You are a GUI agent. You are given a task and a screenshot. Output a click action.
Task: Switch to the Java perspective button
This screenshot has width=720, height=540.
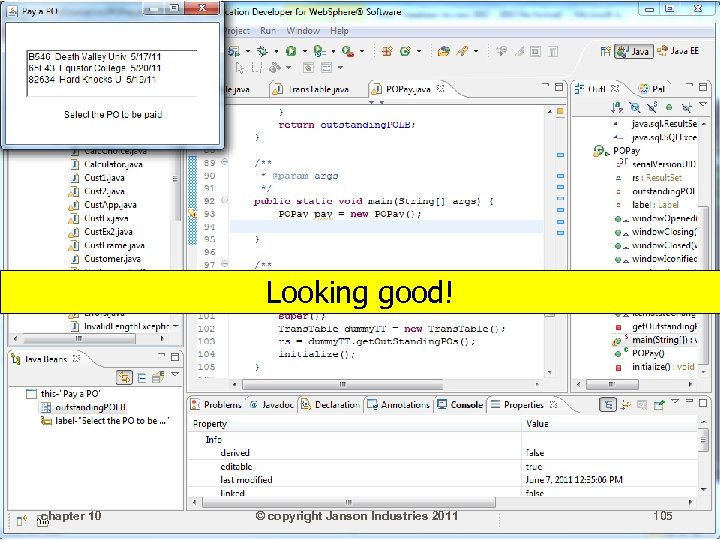coord(634,51)
